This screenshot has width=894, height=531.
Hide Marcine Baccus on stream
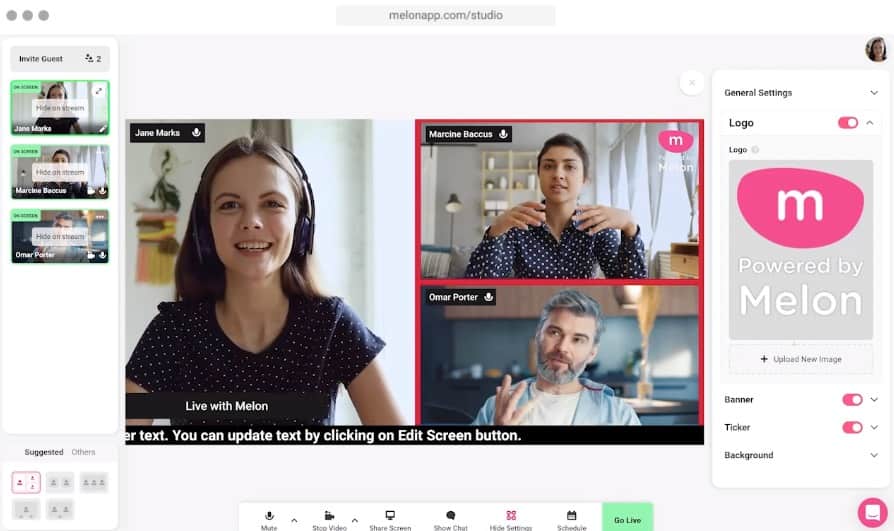60,172
